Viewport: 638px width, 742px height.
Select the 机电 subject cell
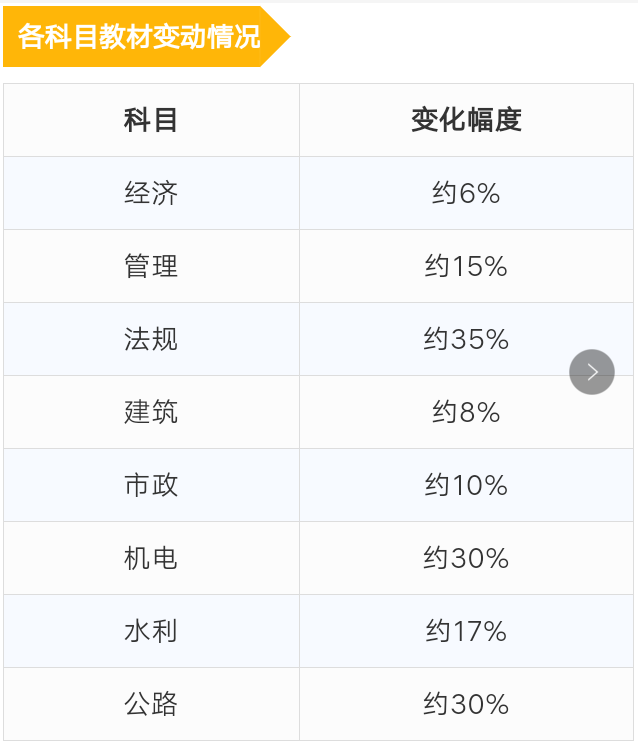[x=151, y=558]
